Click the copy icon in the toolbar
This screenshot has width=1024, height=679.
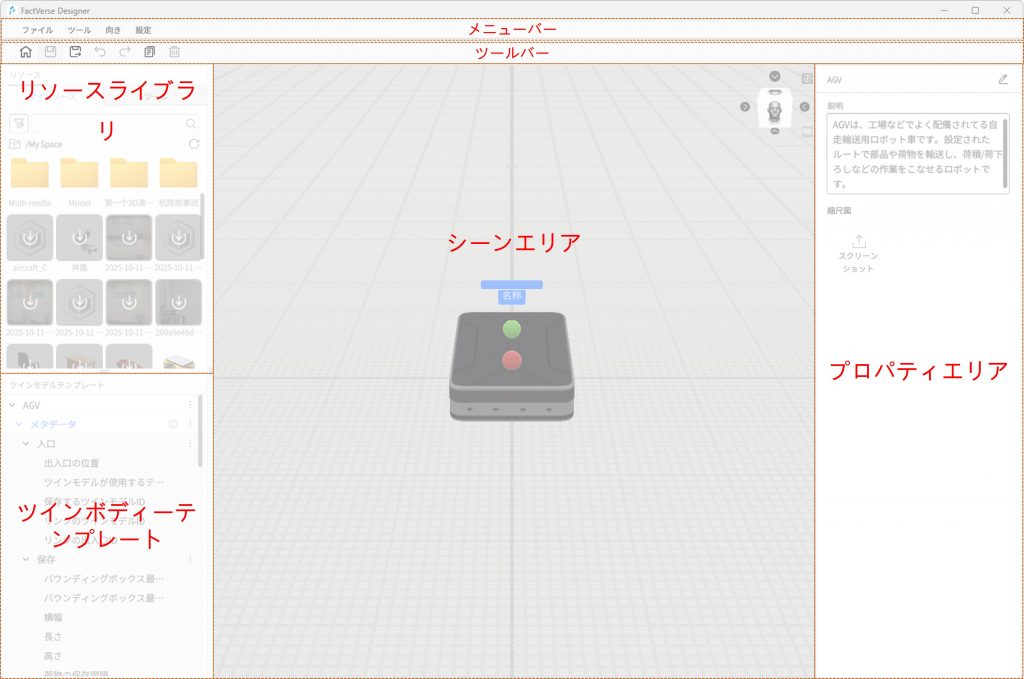click(x=150, y=51)
